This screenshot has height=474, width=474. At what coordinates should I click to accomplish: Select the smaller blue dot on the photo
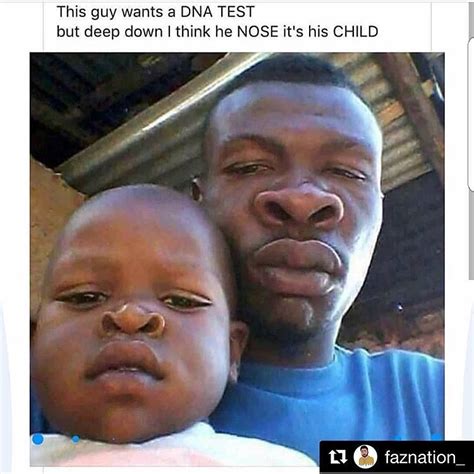76,439
